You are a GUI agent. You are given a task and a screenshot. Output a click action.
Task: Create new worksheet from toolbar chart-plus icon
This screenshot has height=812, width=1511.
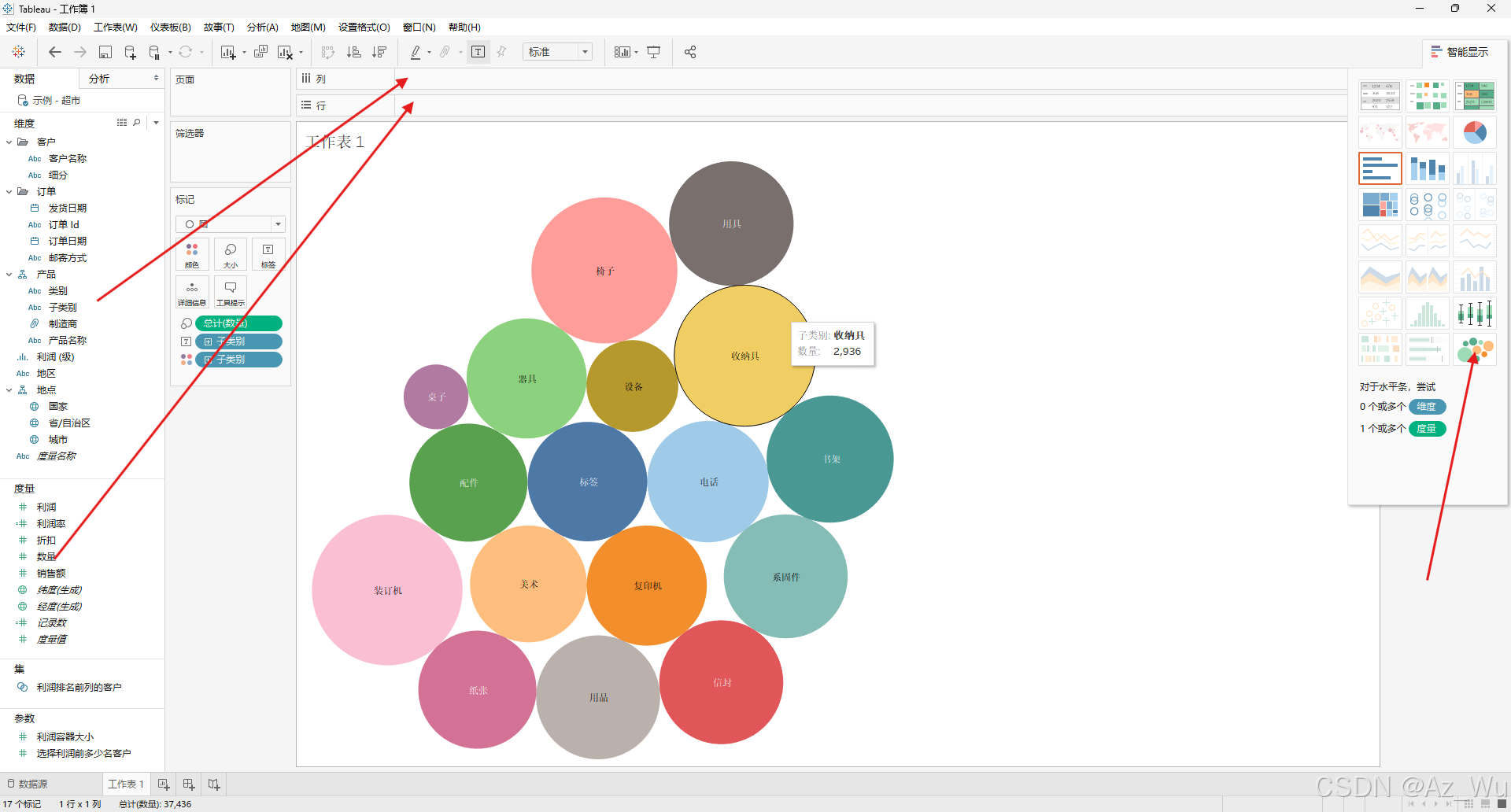coord(228,52)
